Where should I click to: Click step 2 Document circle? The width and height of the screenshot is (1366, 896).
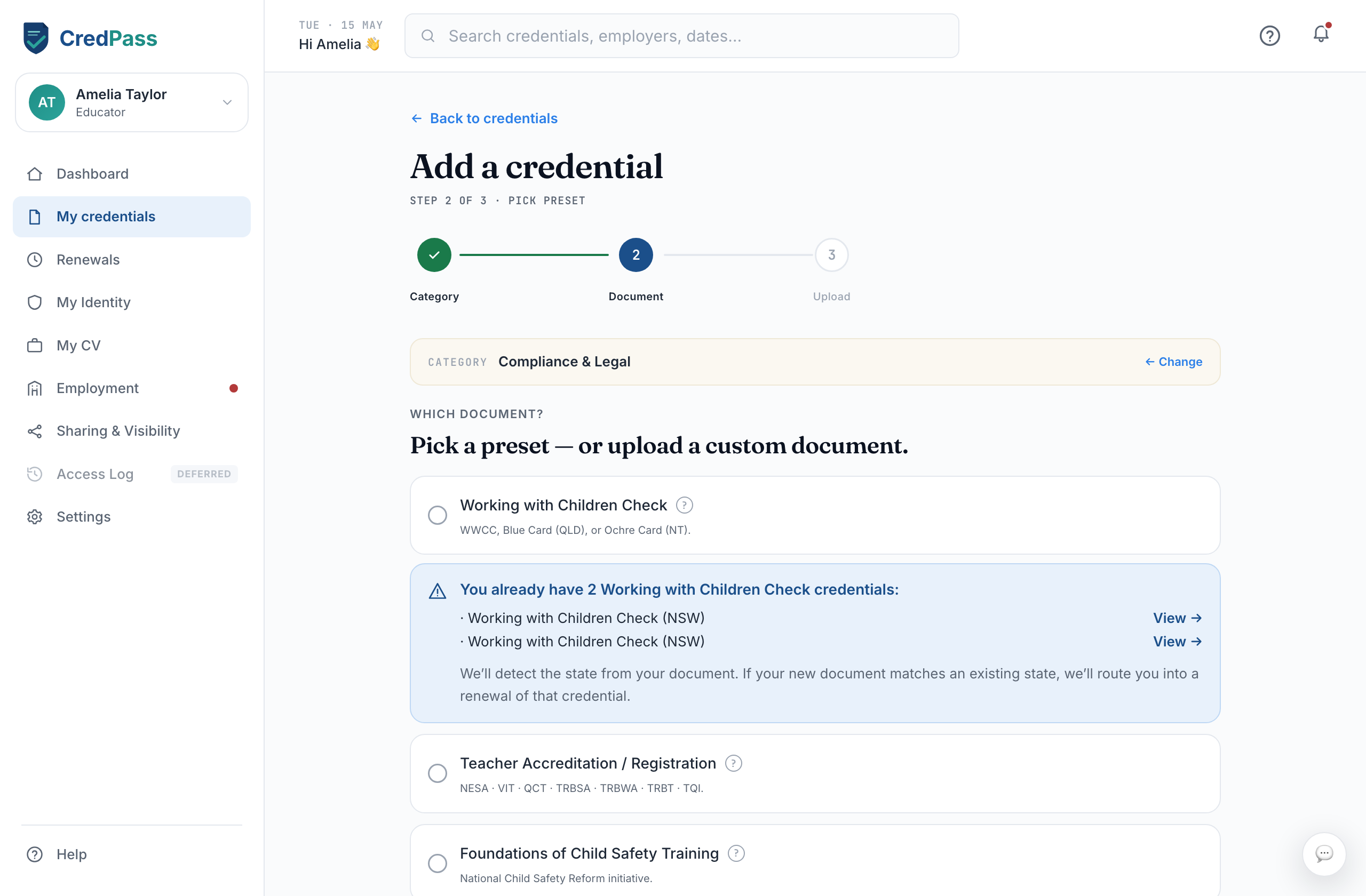[x=636, y=255]
